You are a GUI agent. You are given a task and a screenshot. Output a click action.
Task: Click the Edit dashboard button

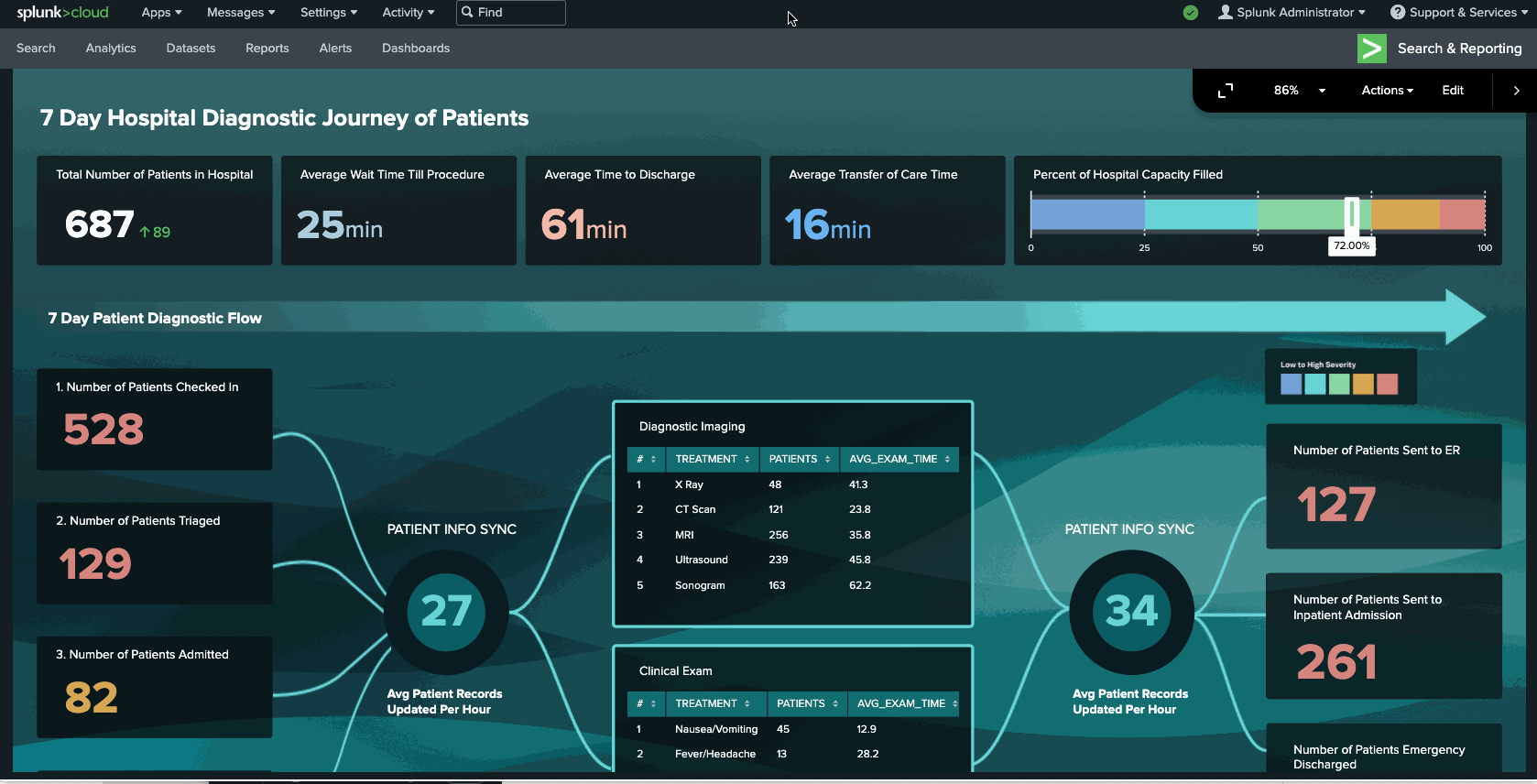click(1452, 91)
